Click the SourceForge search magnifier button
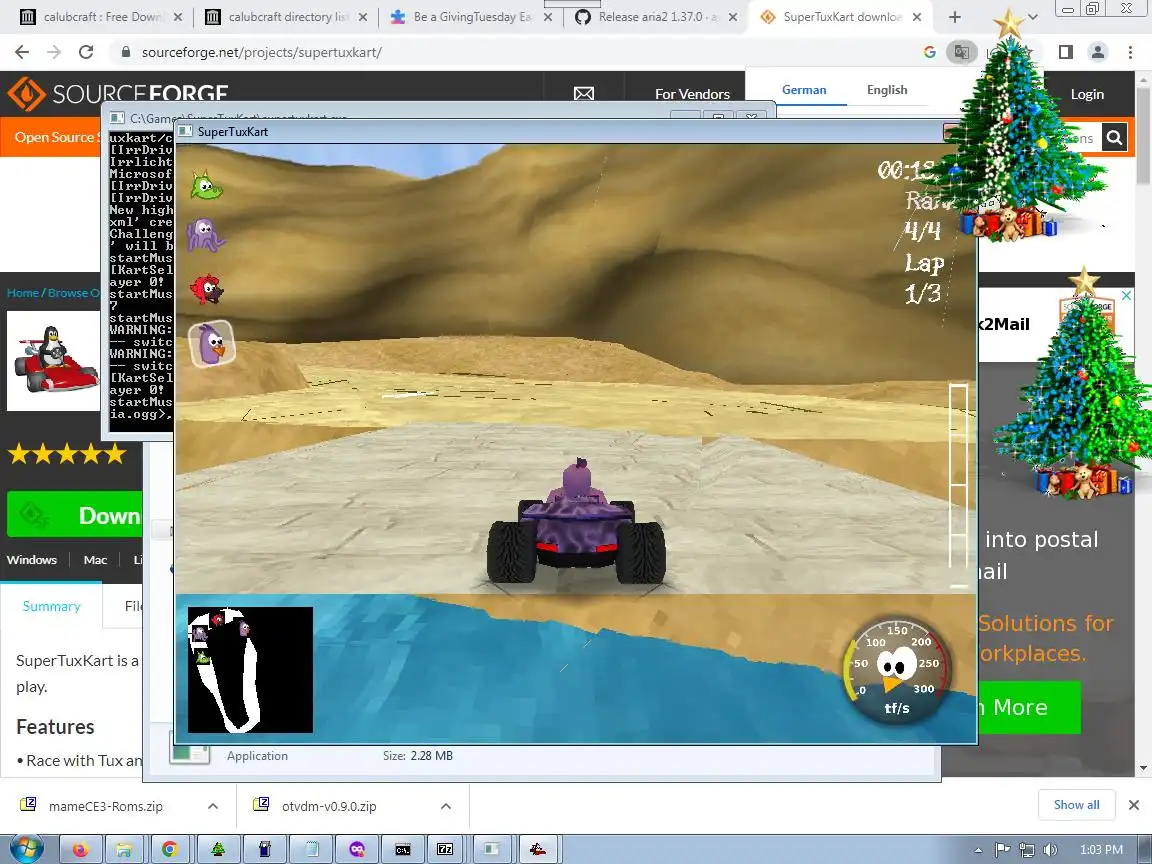This screenshot has width=1152, height=864. (x=1114, y=137)
